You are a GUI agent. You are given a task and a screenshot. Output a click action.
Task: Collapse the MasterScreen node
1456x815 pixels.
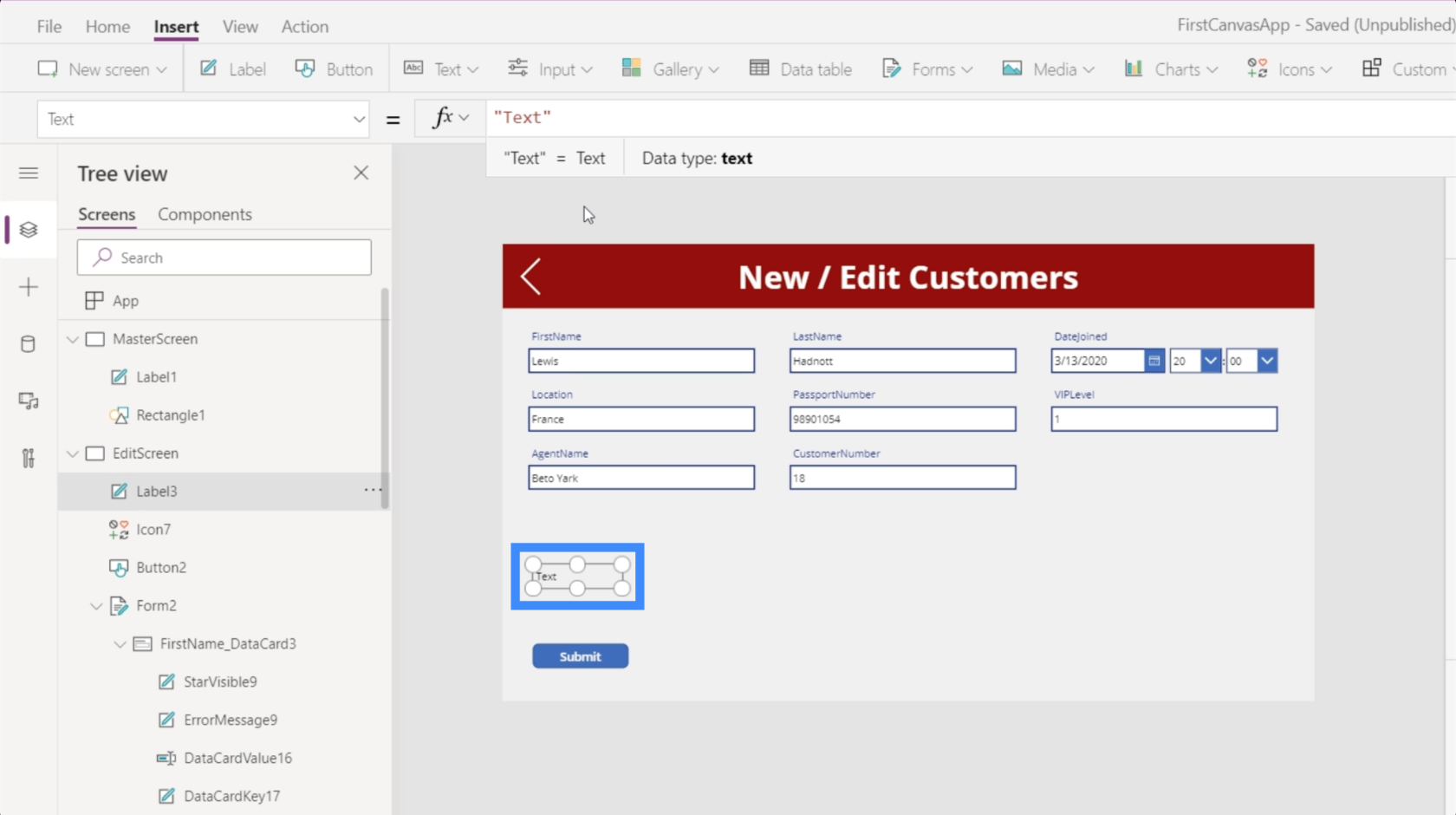pyautogui.click(x=73, y=339)
